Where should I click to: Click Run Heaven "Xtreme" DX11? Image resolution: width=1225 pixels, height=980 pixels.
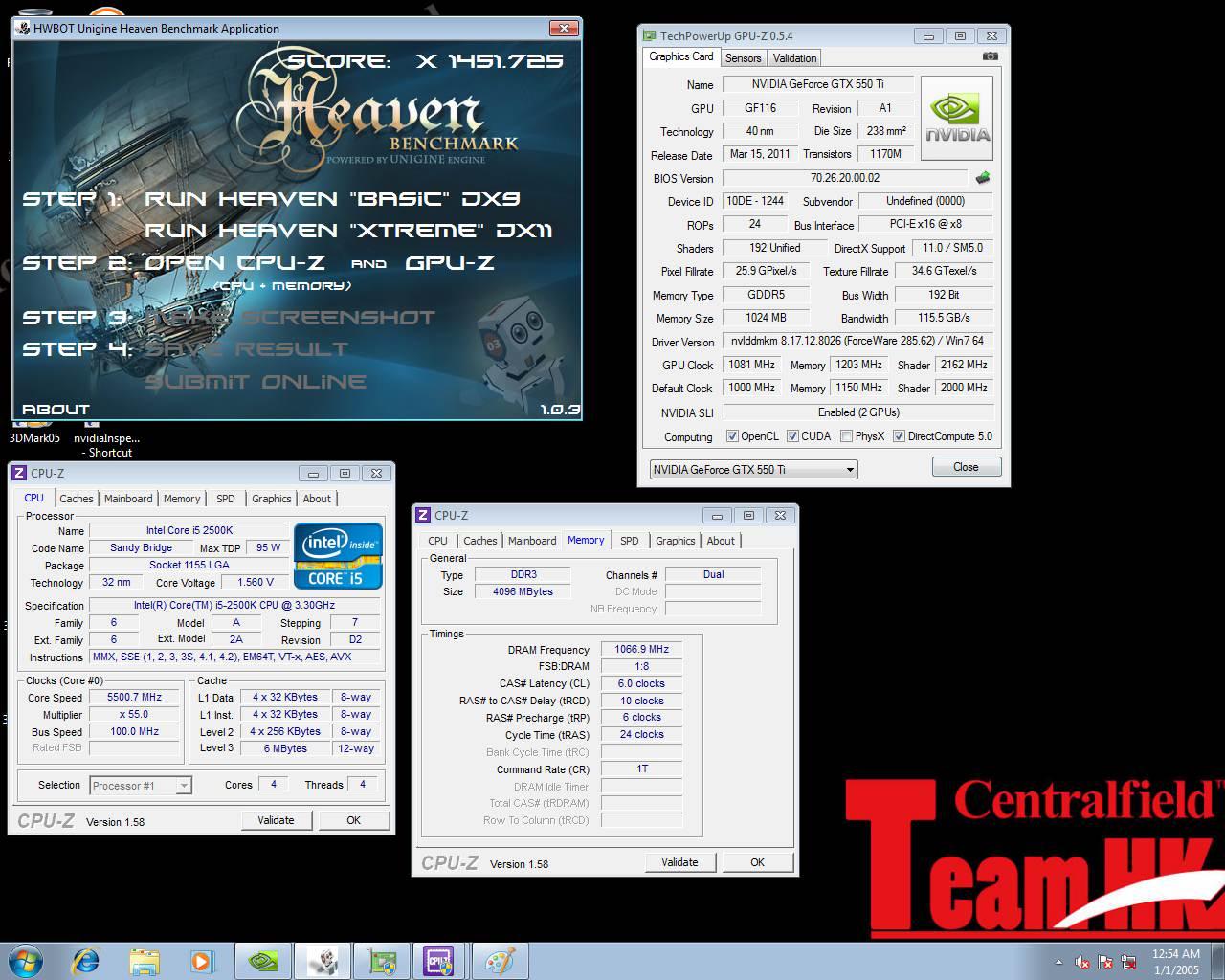pyautogui.click(x=348, y=231)
